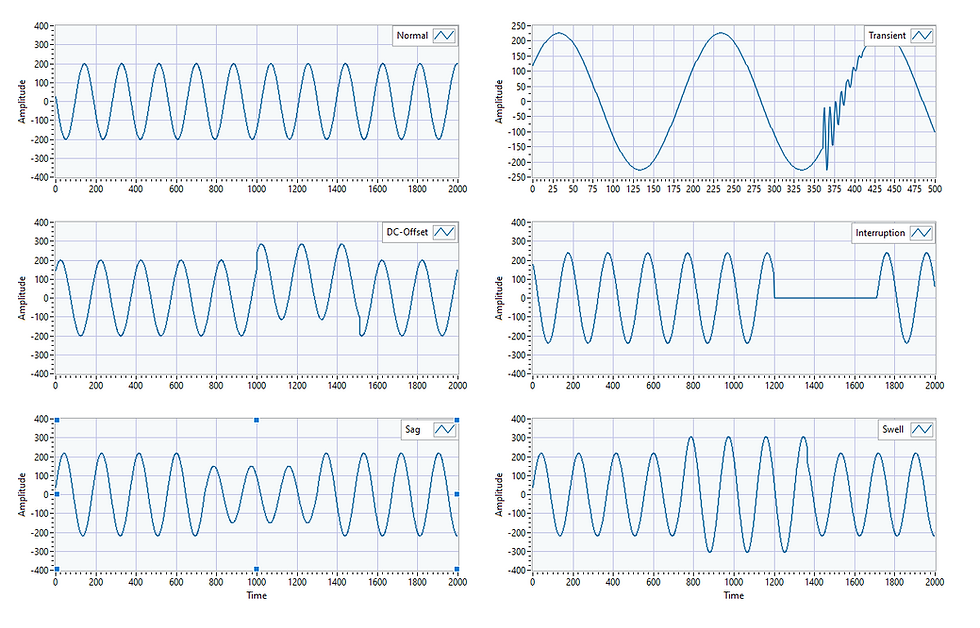Viewport: 980px width, 628px height.
Task: Click the top-left selection handle of Sag graph
Action: click(57, 420)
